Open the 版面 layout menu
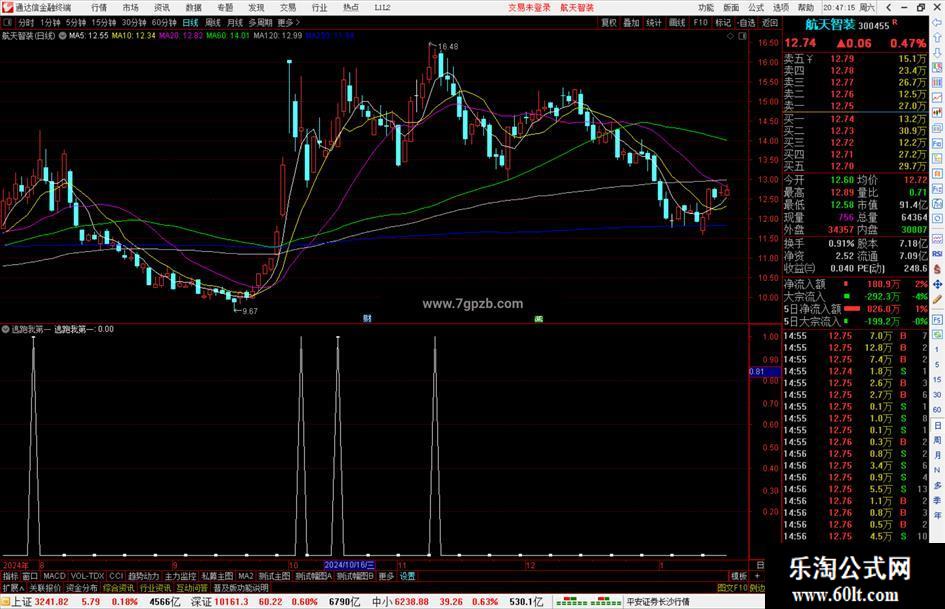The height and width of the screenshot is (609, 945). point(731,7)
